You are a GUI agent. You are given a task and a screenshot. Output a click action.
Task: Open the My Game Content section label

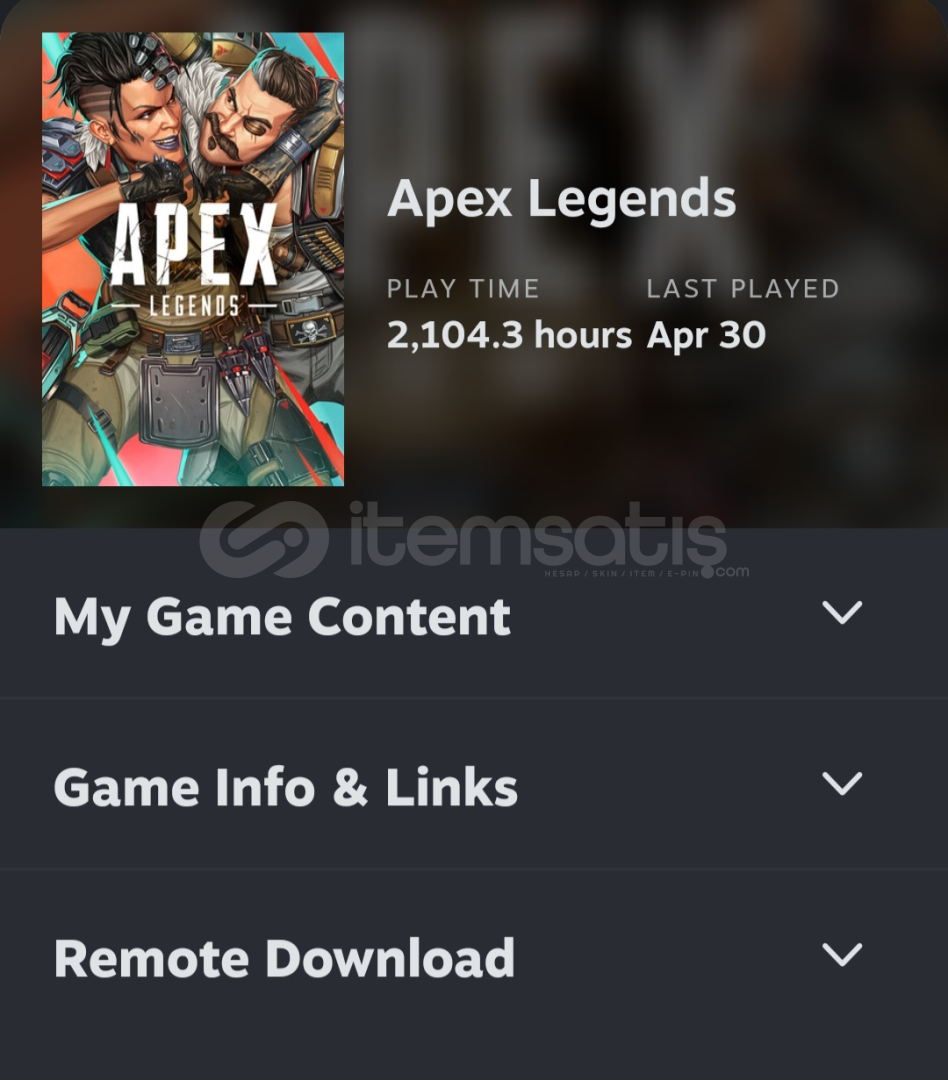[x=282, y=616]
